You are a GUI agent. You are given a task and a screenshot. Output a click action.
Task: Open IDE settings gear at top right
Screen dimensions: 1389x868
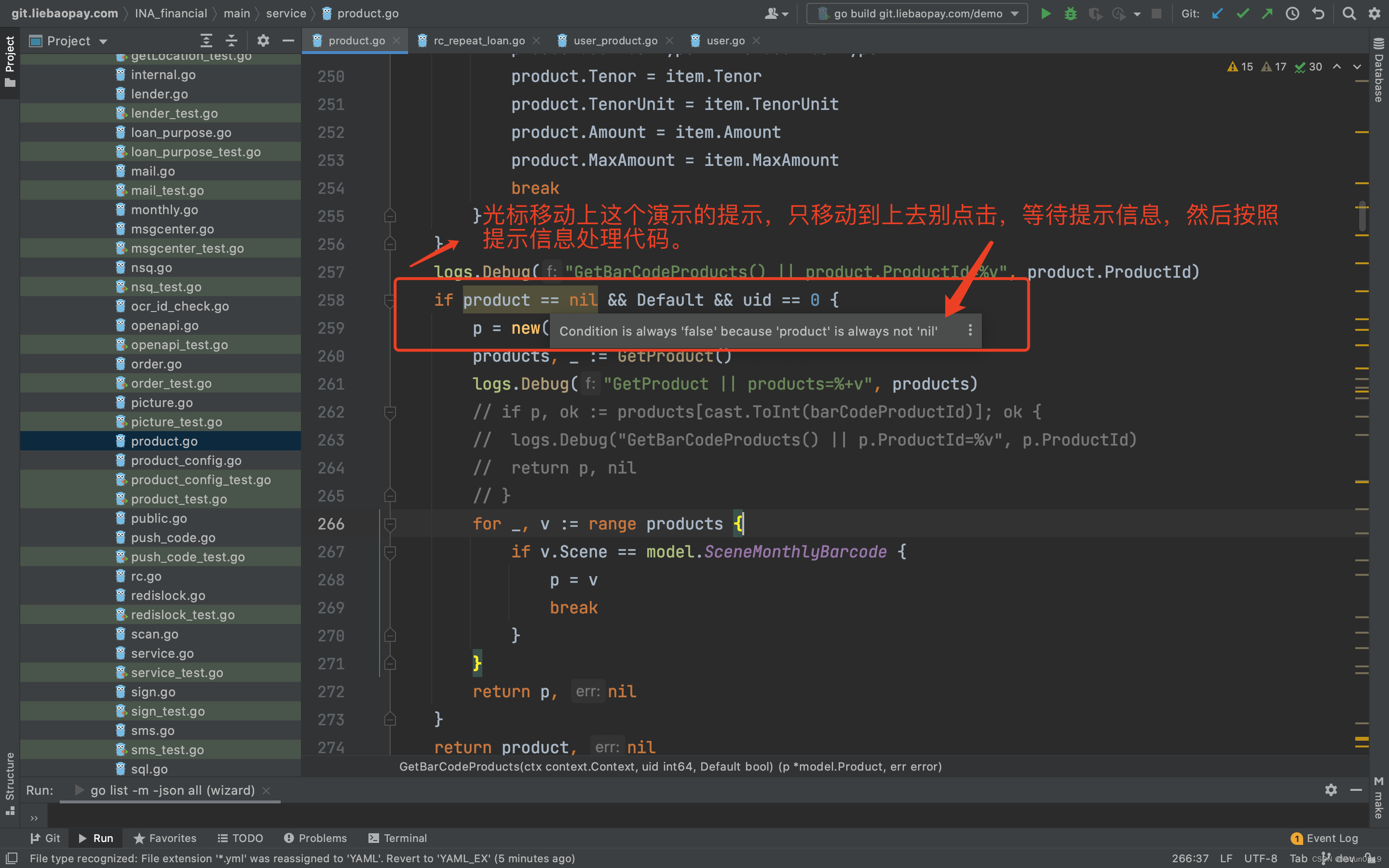coord(1375,13)
